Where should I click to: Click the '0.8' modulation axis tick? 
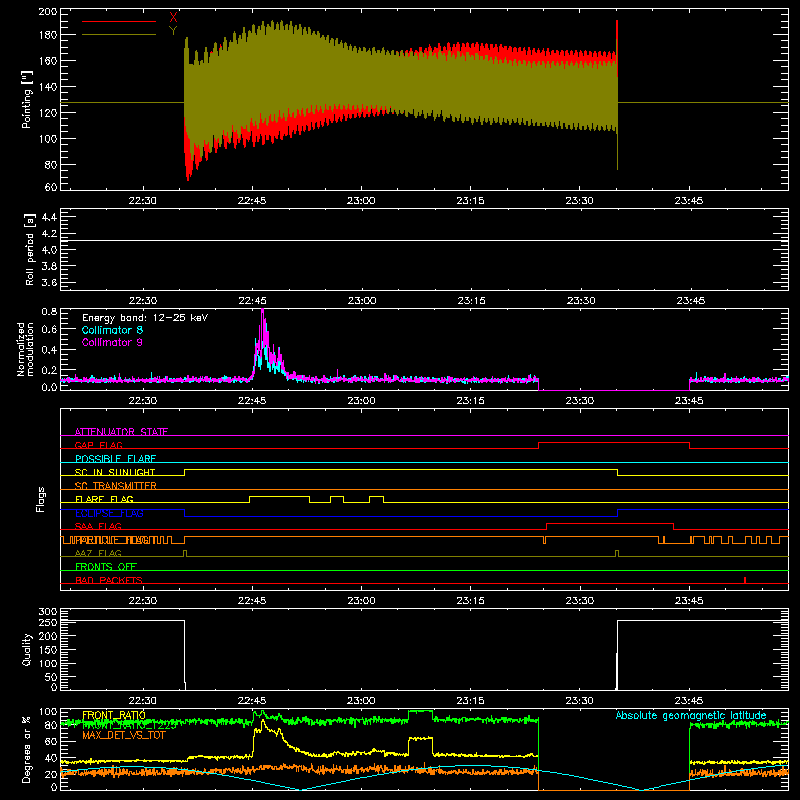click(49, 312)
